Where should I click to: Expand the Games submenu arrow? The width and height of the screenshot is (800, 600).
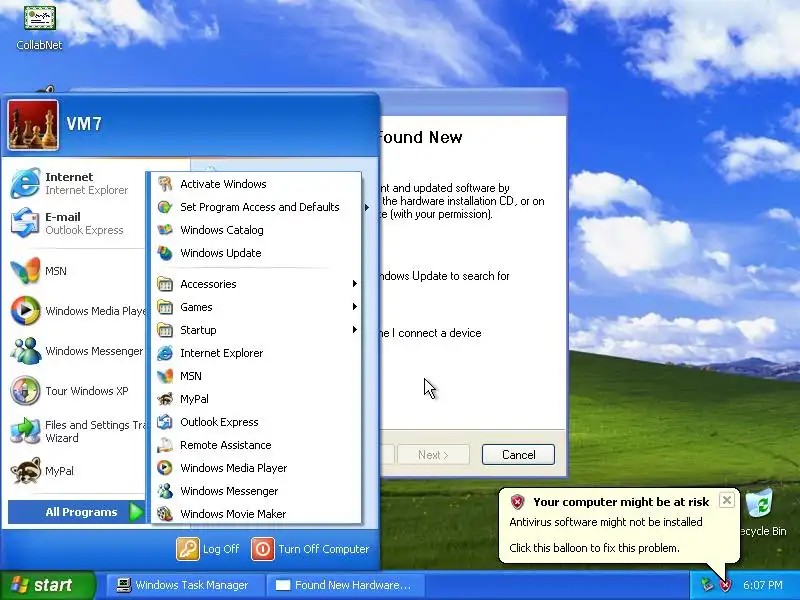pyautogui.click(x=355, y=307)
